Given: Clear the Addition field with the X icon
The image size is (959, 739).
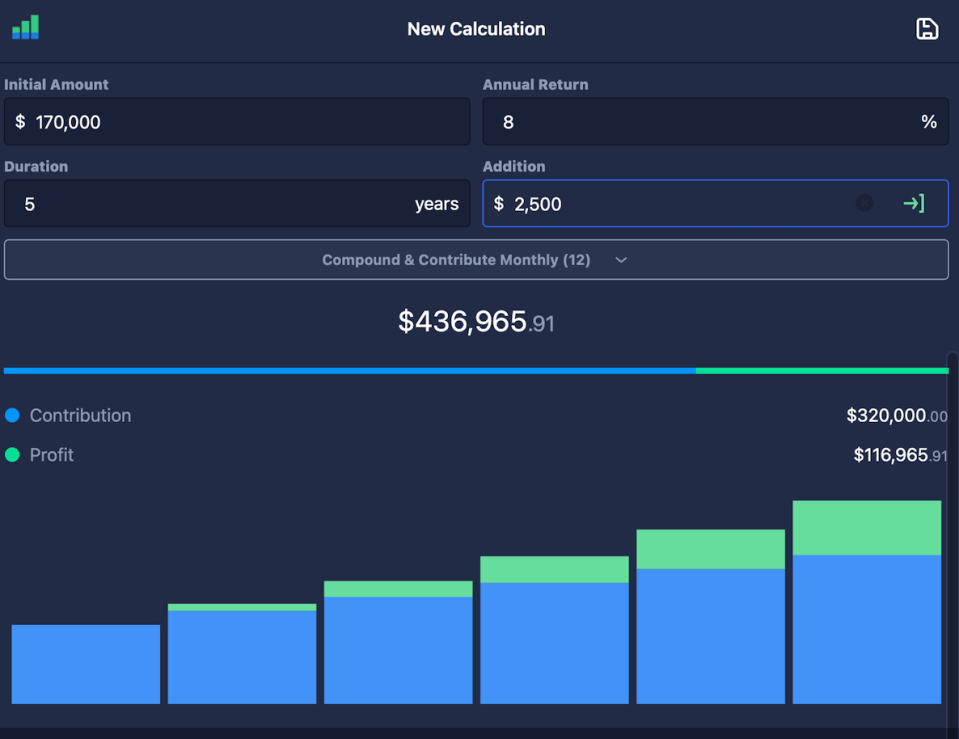Looking at the screenshot, I should 864,204.
